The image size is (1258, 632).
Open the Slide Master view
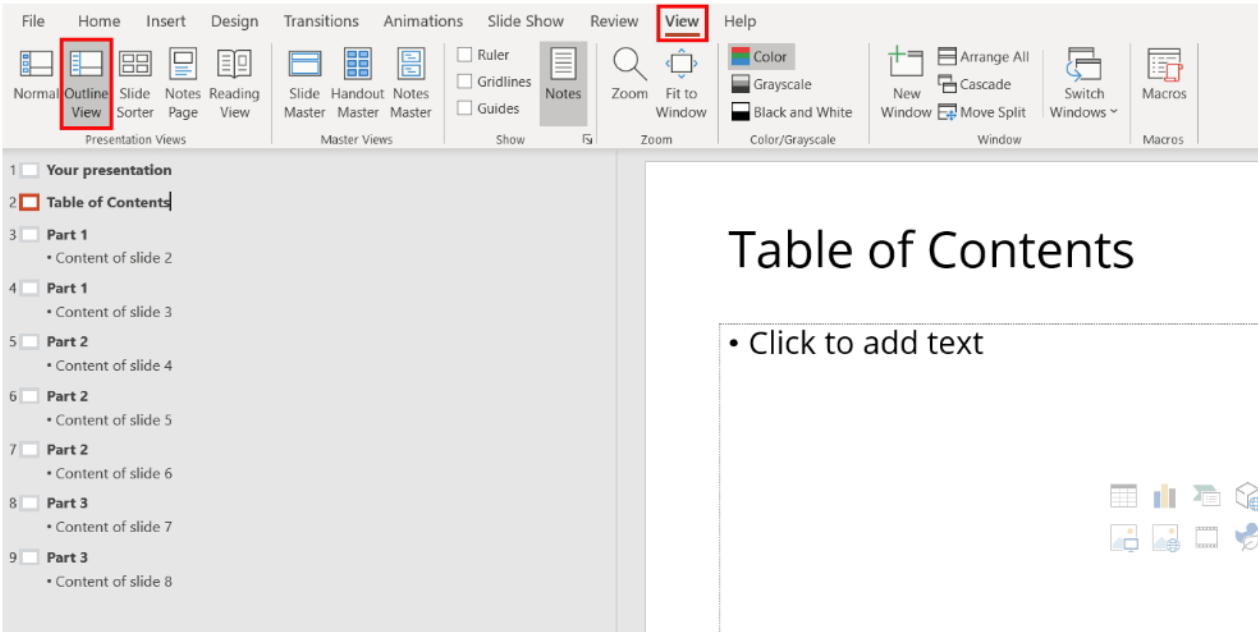pyautogui.click(x=304, y=80)
